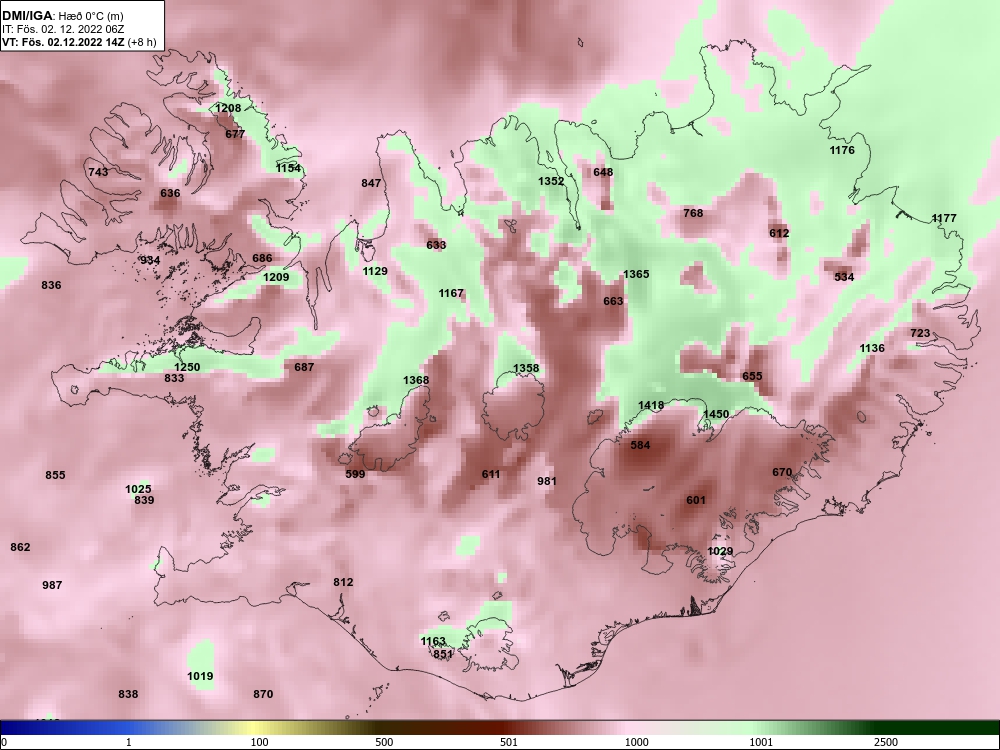This screenshot has height=750, width=1000.
Task: Select the 1177 coastal value
Action: tap(944, 218)
